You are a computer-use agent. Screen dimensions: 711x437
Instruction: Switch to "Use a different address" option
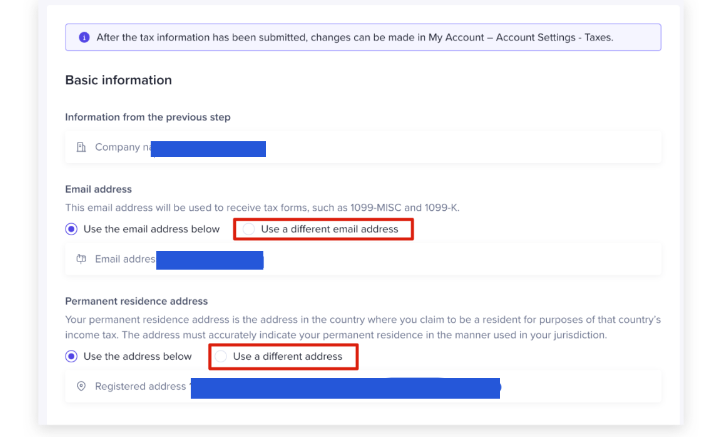[221, 356]
